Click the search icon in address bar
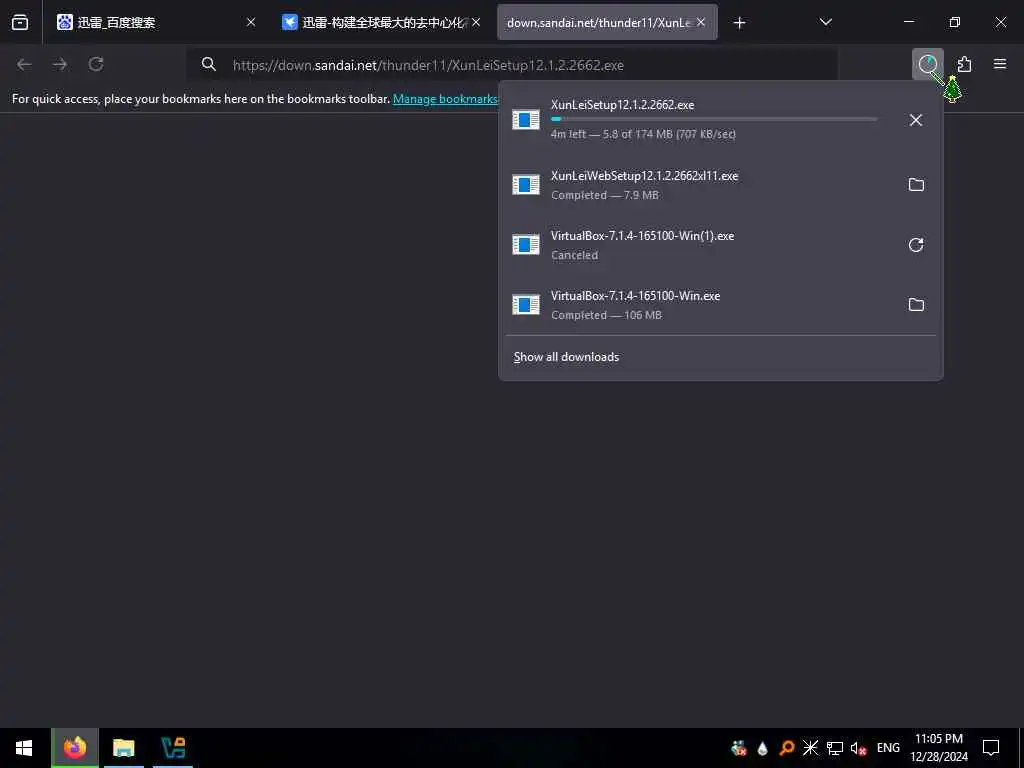Image resolution: width=1024 pixels, height=768 pixels. [208, 64]
